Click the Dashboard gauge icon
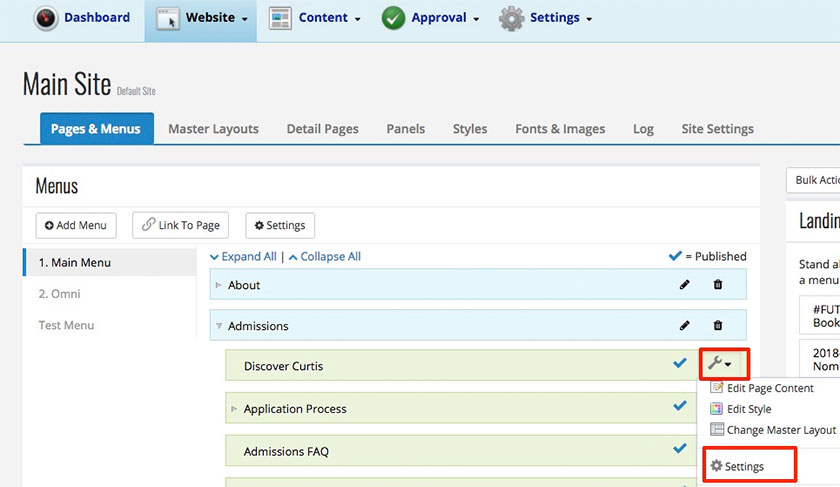Viewport: 840px width, 487px height. (x=46, y=18)
